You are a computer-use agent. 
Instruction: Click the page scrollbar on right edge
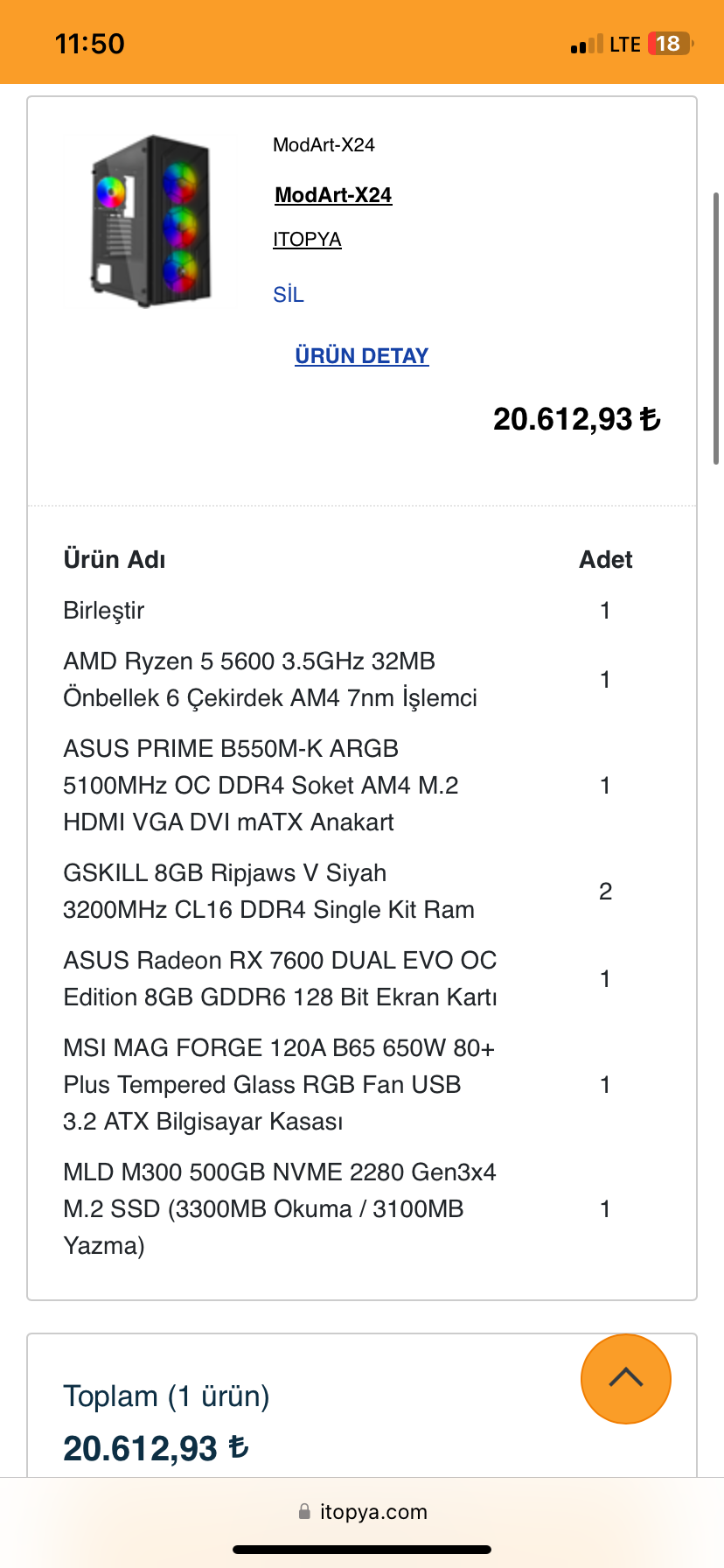[716, 328]
